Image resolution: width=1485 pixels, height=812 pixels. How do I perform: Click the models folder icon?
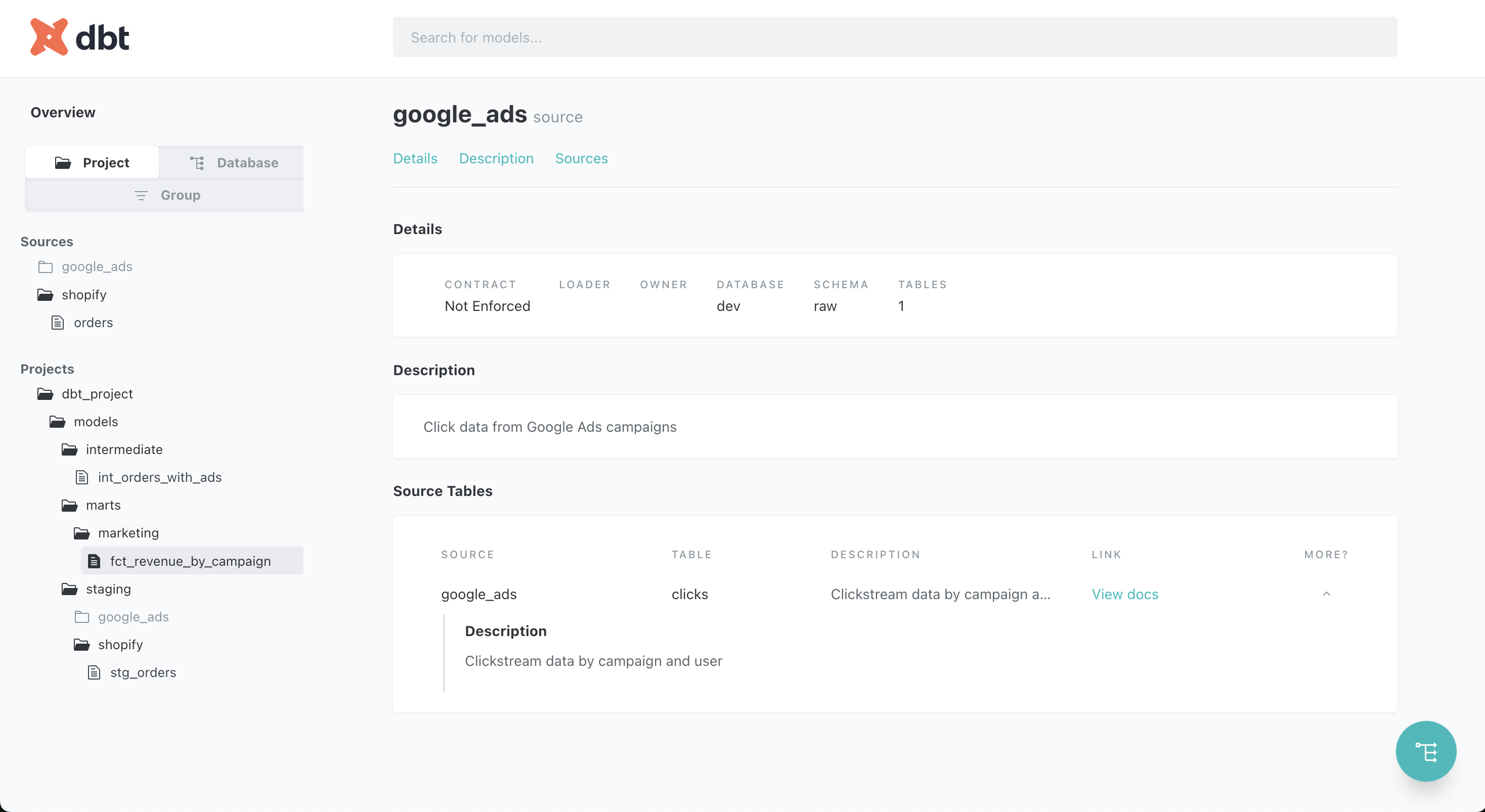click(57, 422)
